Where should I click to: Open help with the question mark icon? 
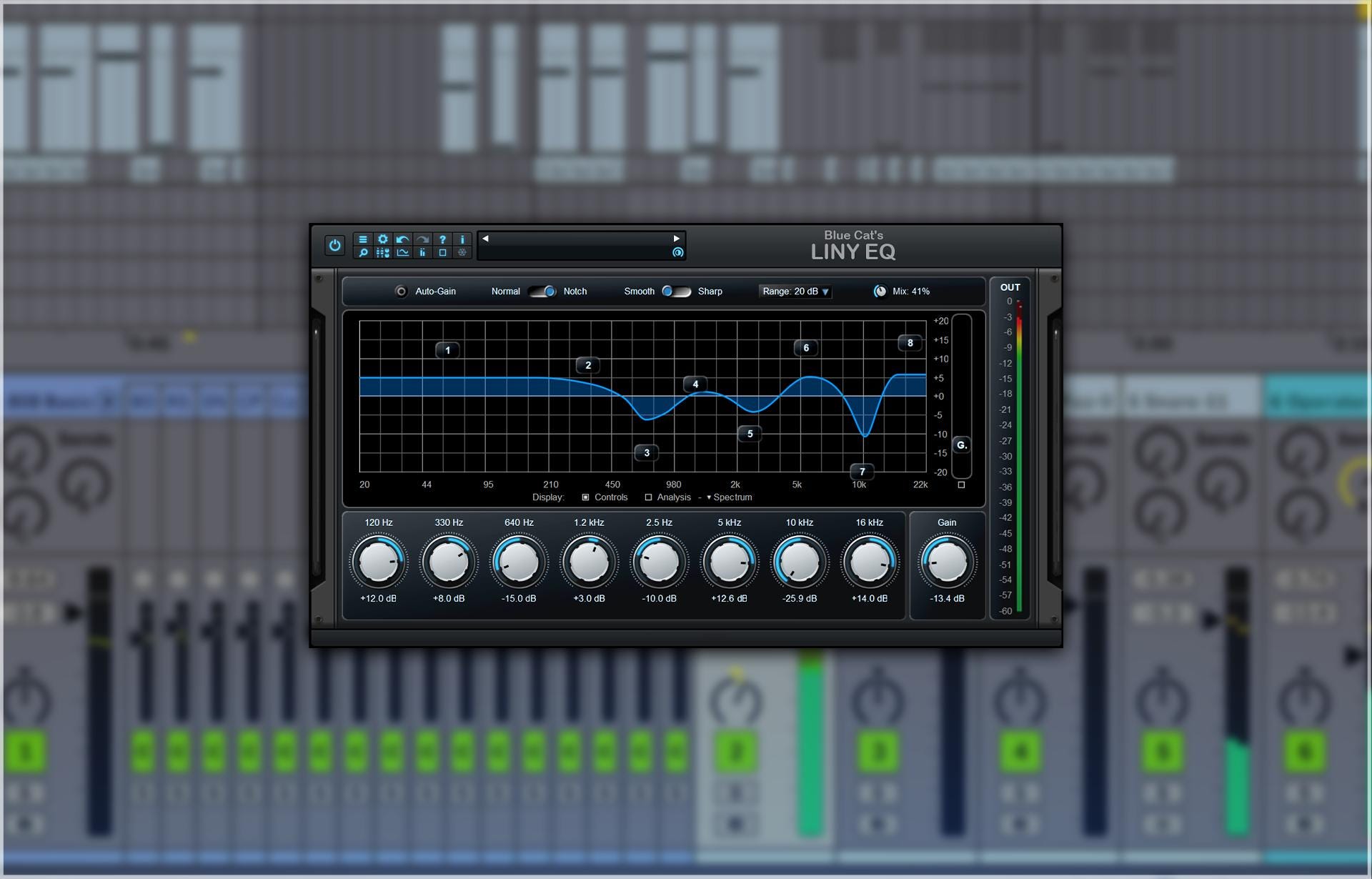[442, 239]
